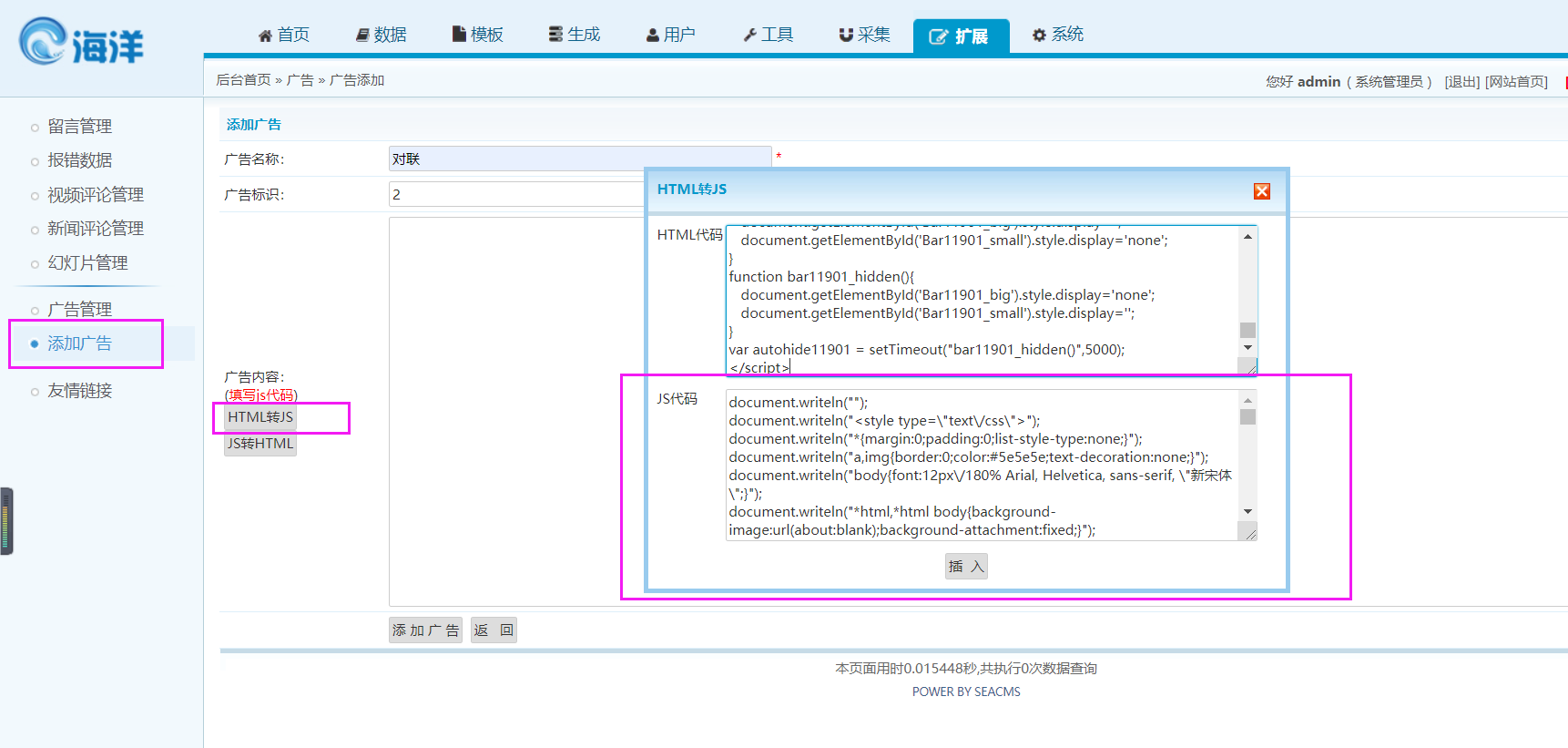This screenshot has width=1568, height=748.
Task: Click the HTML转JS button
Action: (x=260, y=417)
